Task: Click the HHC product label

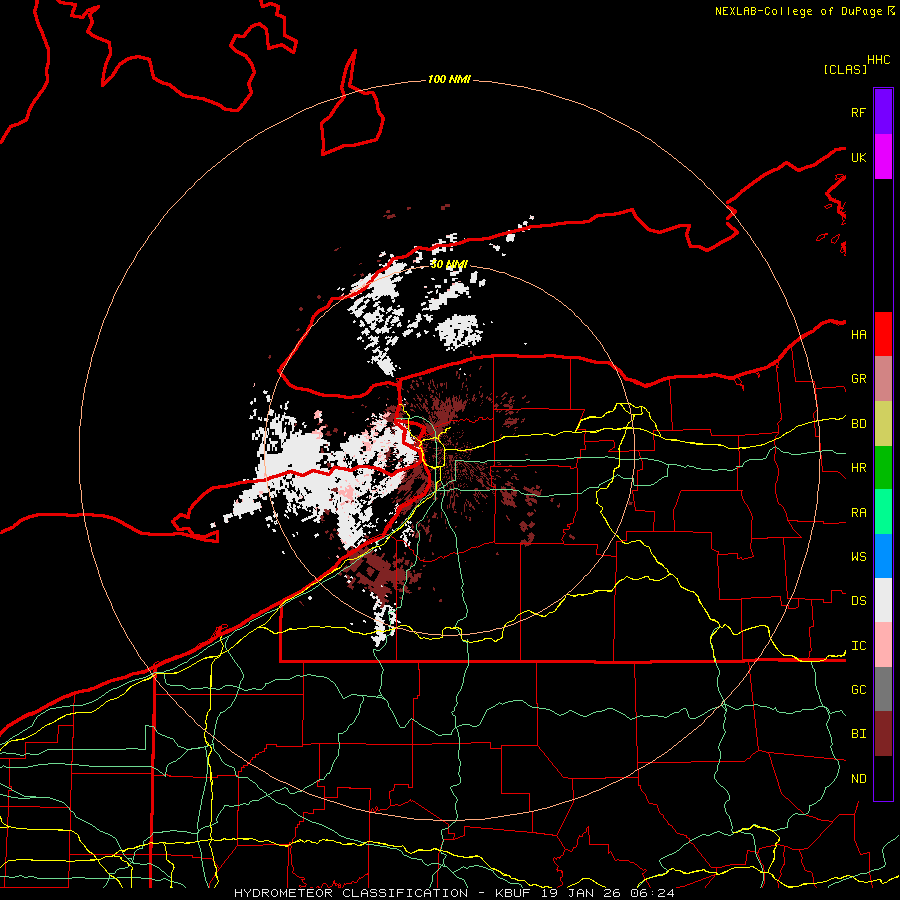Action: (878, 60)
